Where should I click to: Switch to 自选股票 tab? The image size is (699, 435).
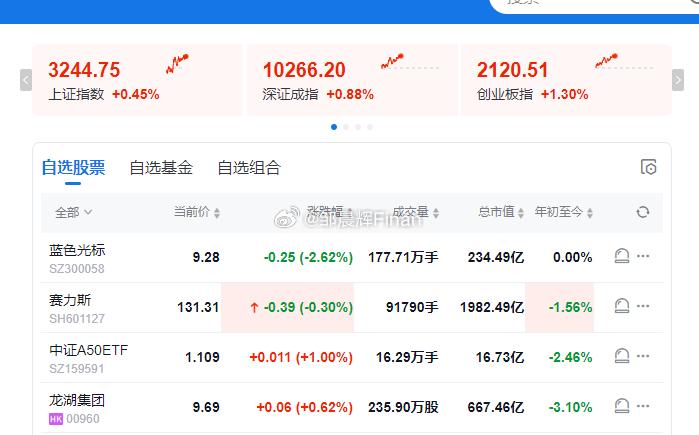tap(74, 168)
